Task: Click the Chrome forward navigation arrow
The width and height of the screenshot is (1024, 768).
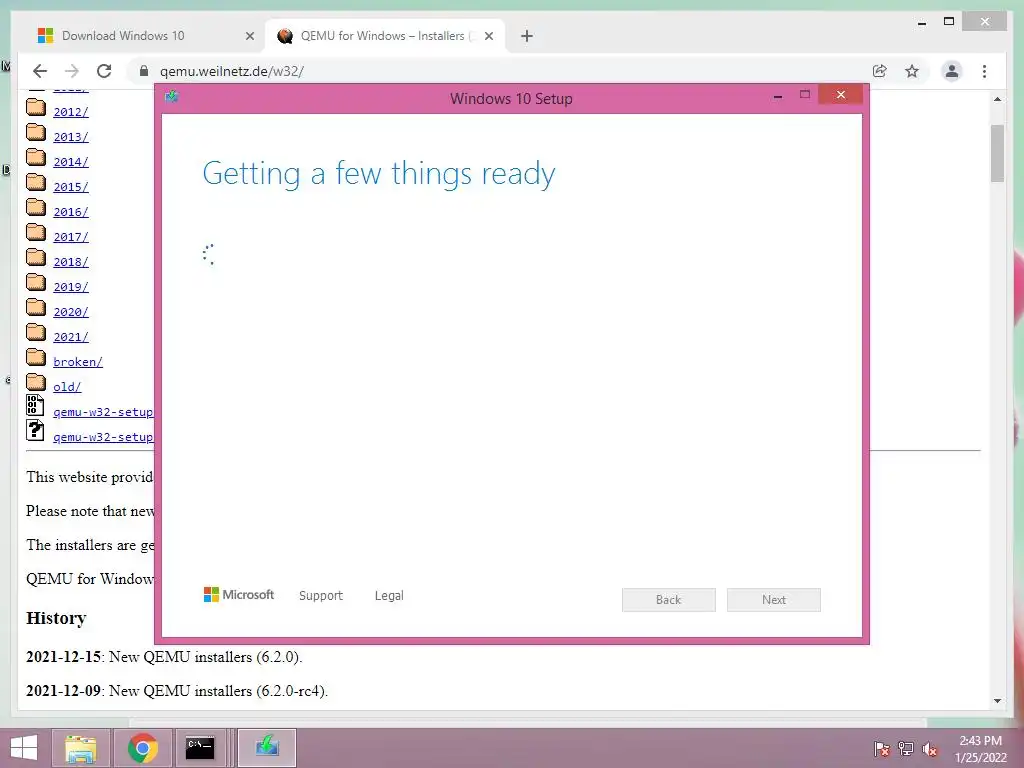Action: (x=72, y=71)
